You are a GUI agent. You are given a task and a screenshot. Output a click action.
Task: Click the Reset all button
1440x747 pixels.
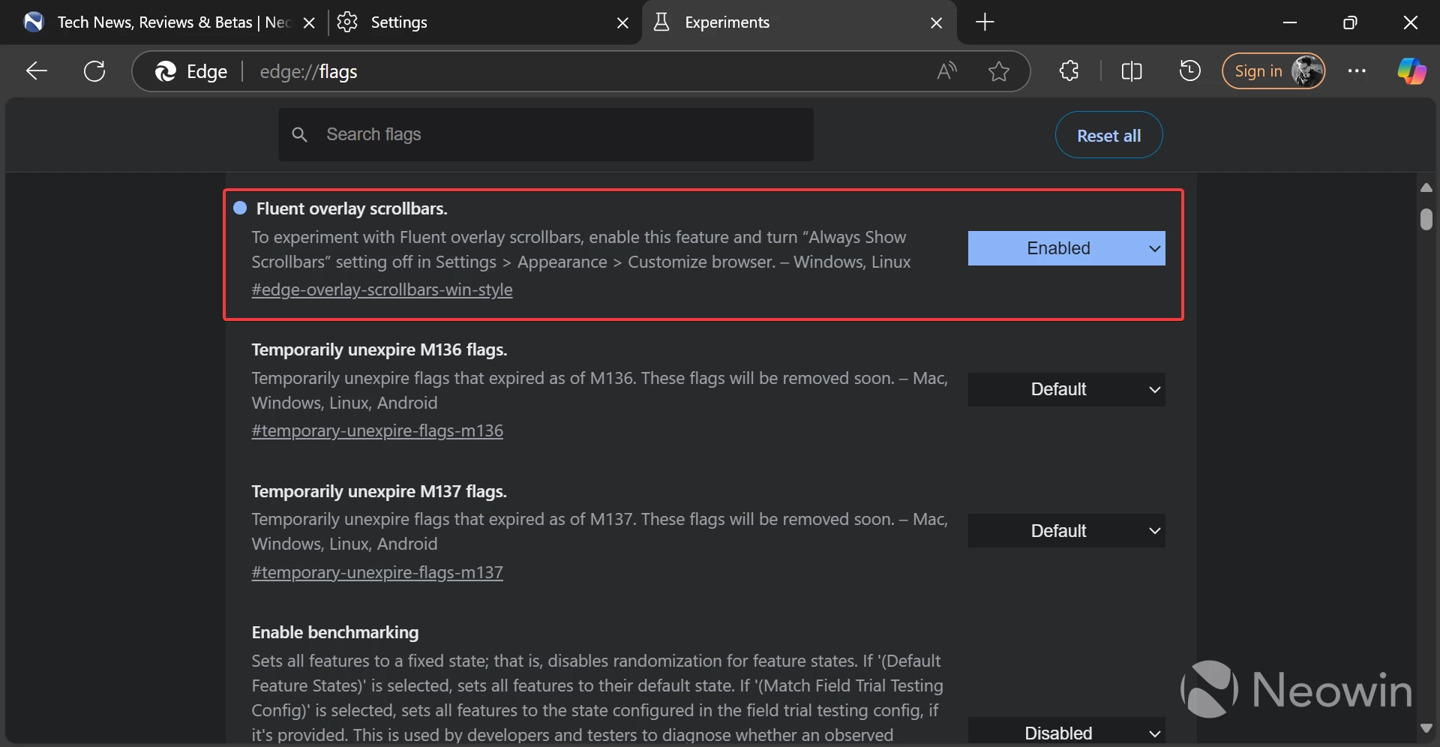pos(1108,134)
